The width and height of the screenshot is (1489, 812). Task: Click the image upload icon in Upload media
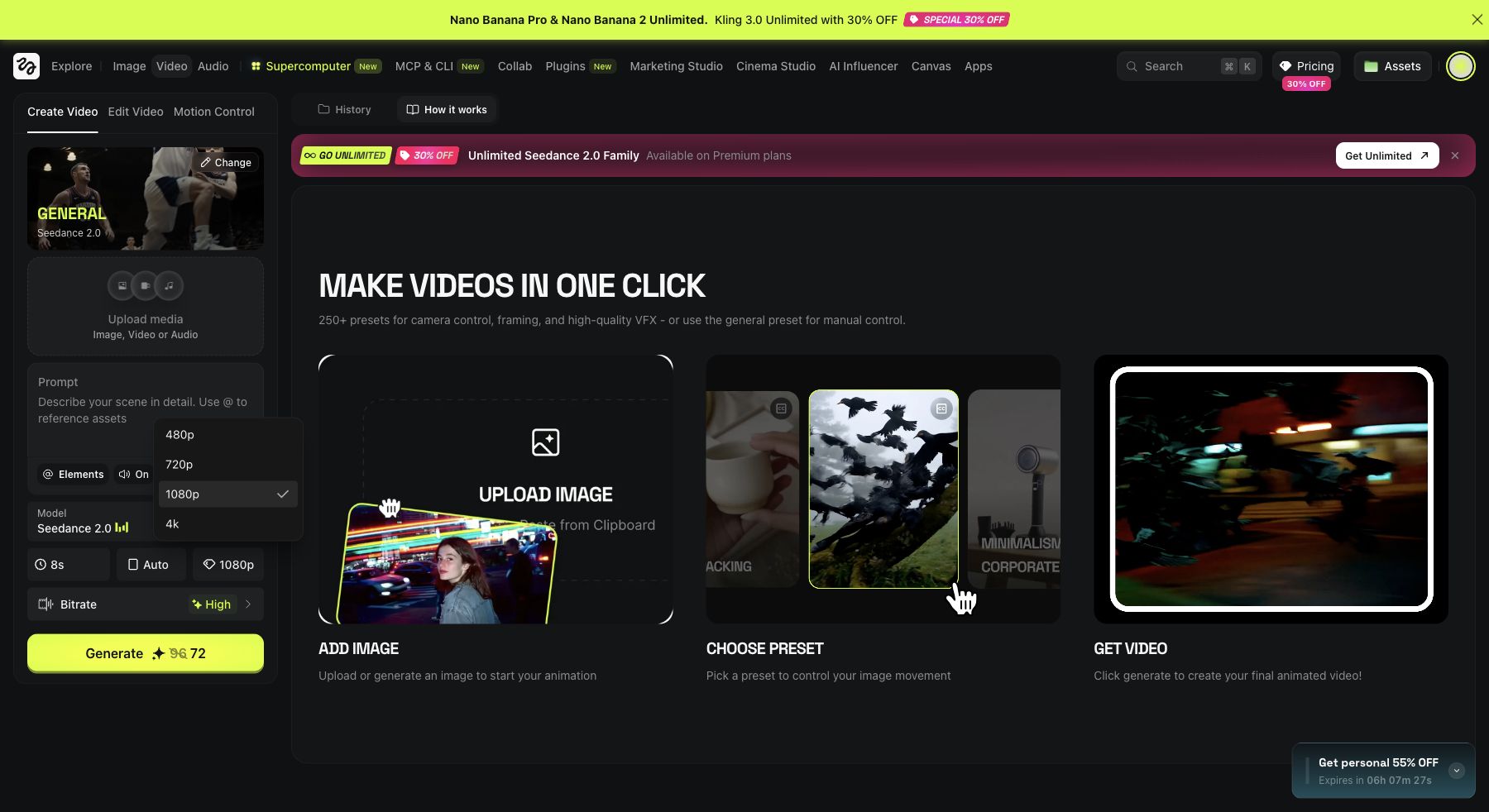122,285
